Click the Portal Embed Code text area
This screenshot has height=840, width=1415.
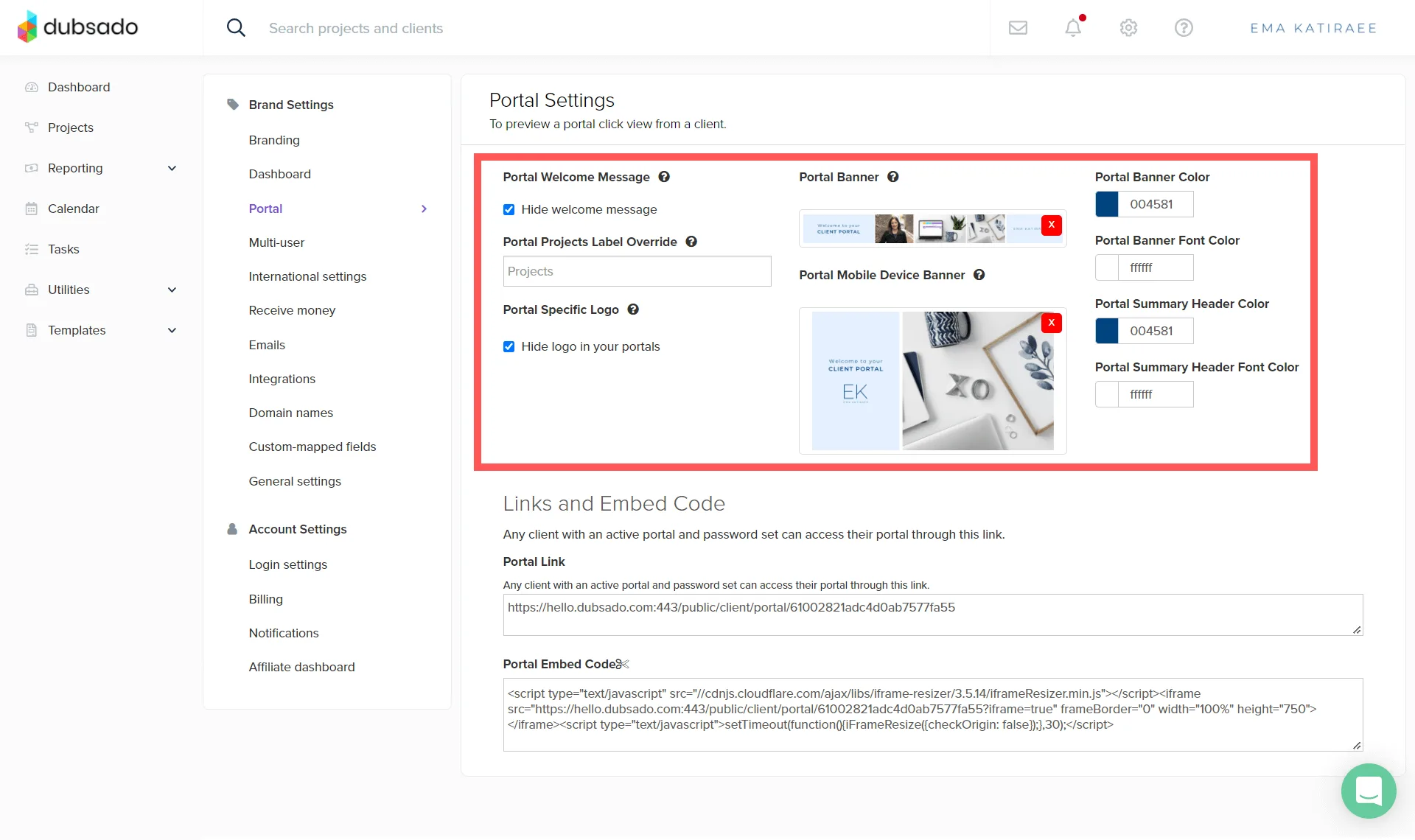click(x=933, y=715)
